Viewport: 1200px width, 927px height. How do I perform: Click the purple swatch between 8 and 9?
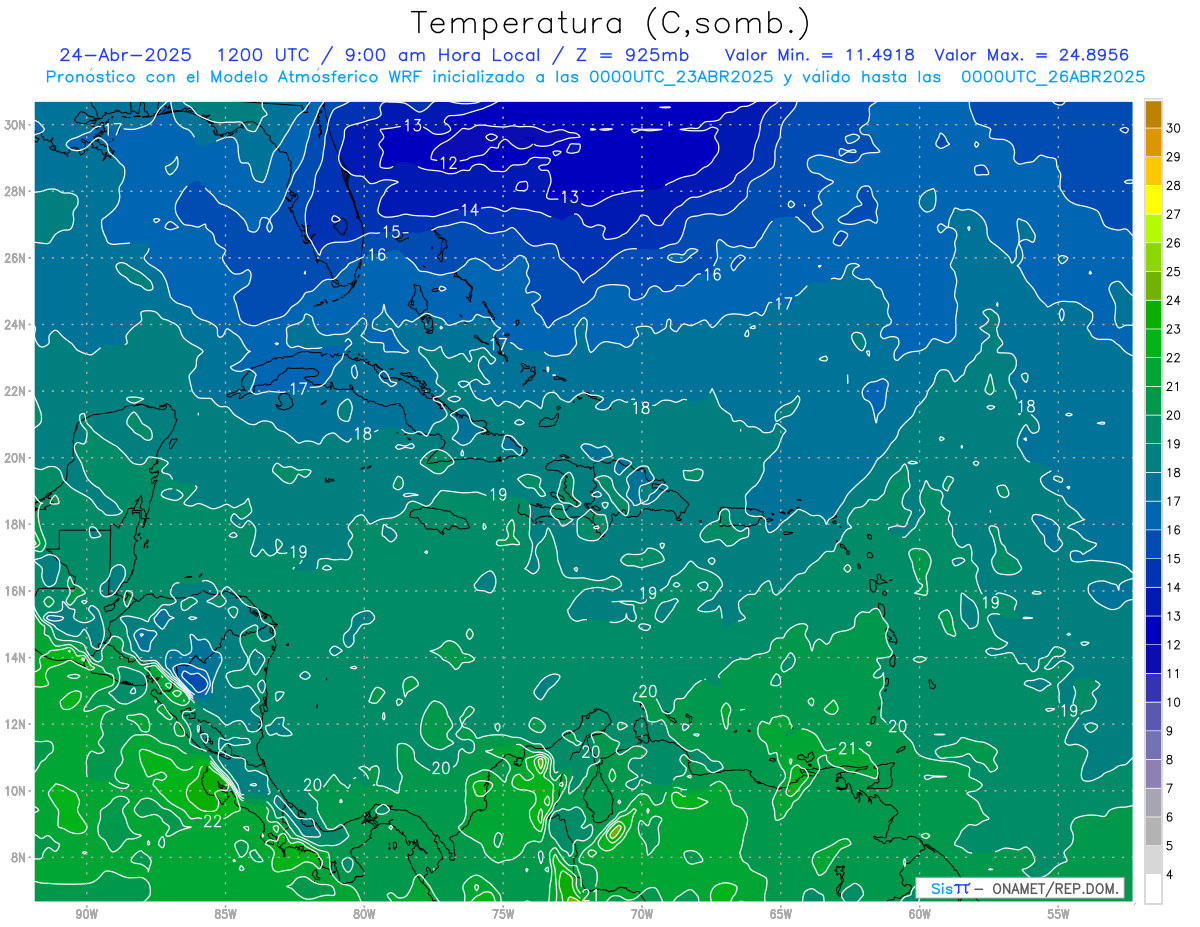click(x=1154, y=746)
